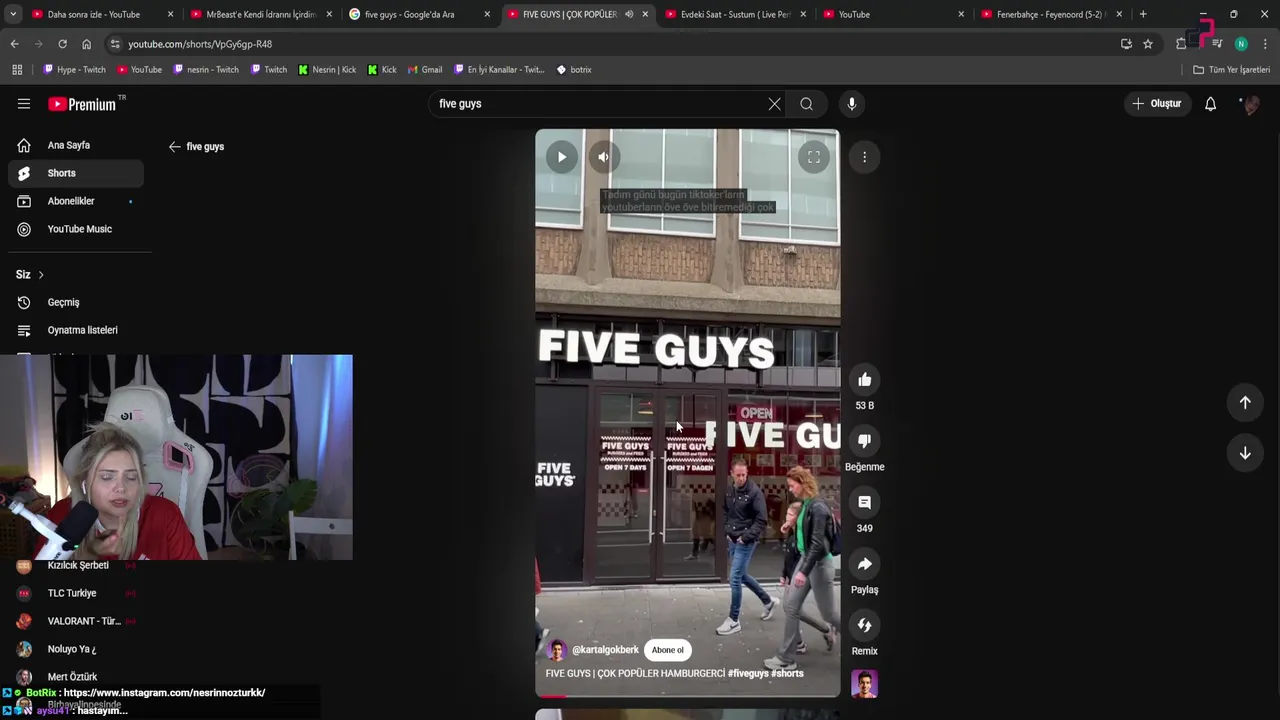This screenshot has width=1280, height=720.
Task: Switch to the Evdeki Saat - Sustum tab
Action: pos(735,15)
